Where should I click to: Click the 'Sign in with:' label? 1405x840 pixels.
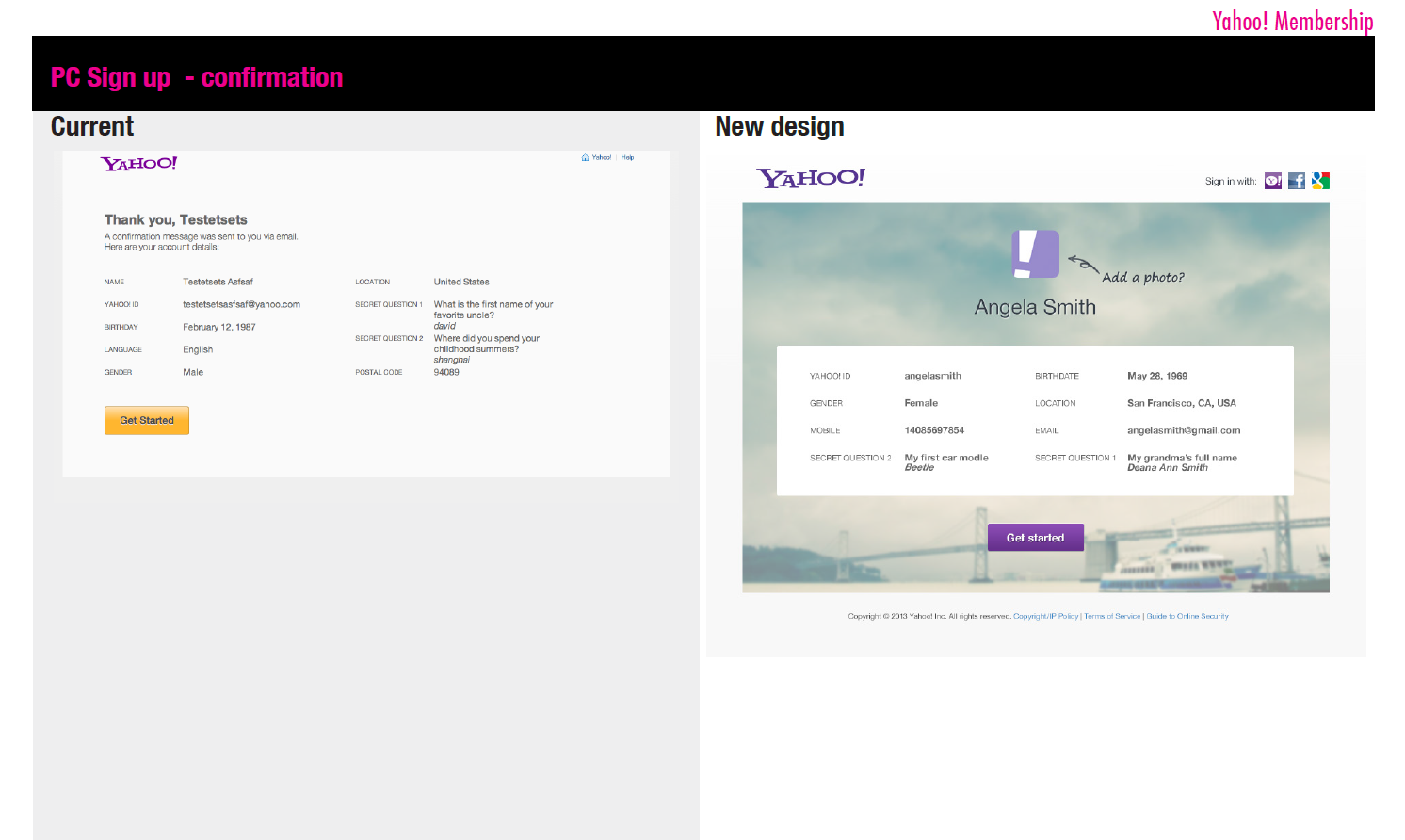[x=1231, y=182]
